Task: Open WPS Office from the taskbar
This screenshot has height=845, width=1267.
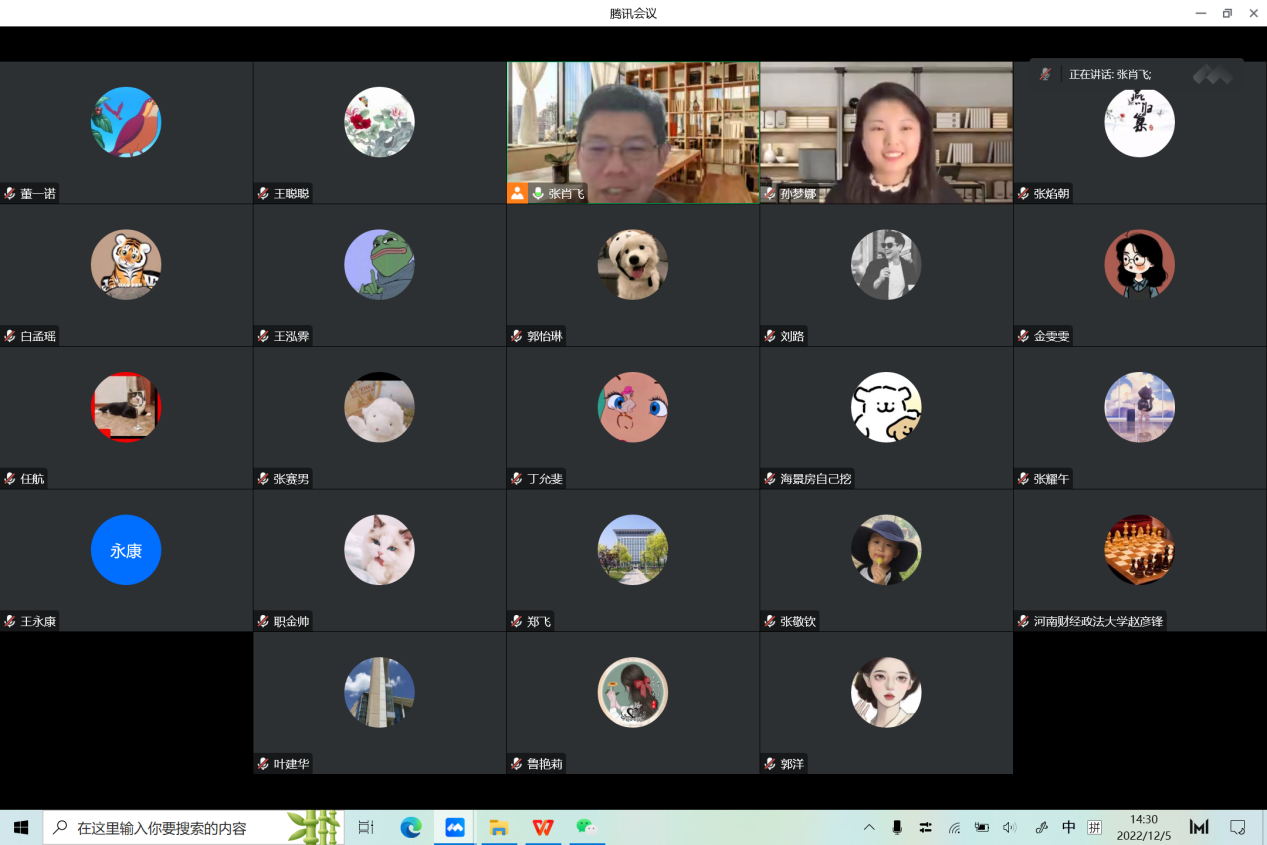Action: [x=543, y=827]
